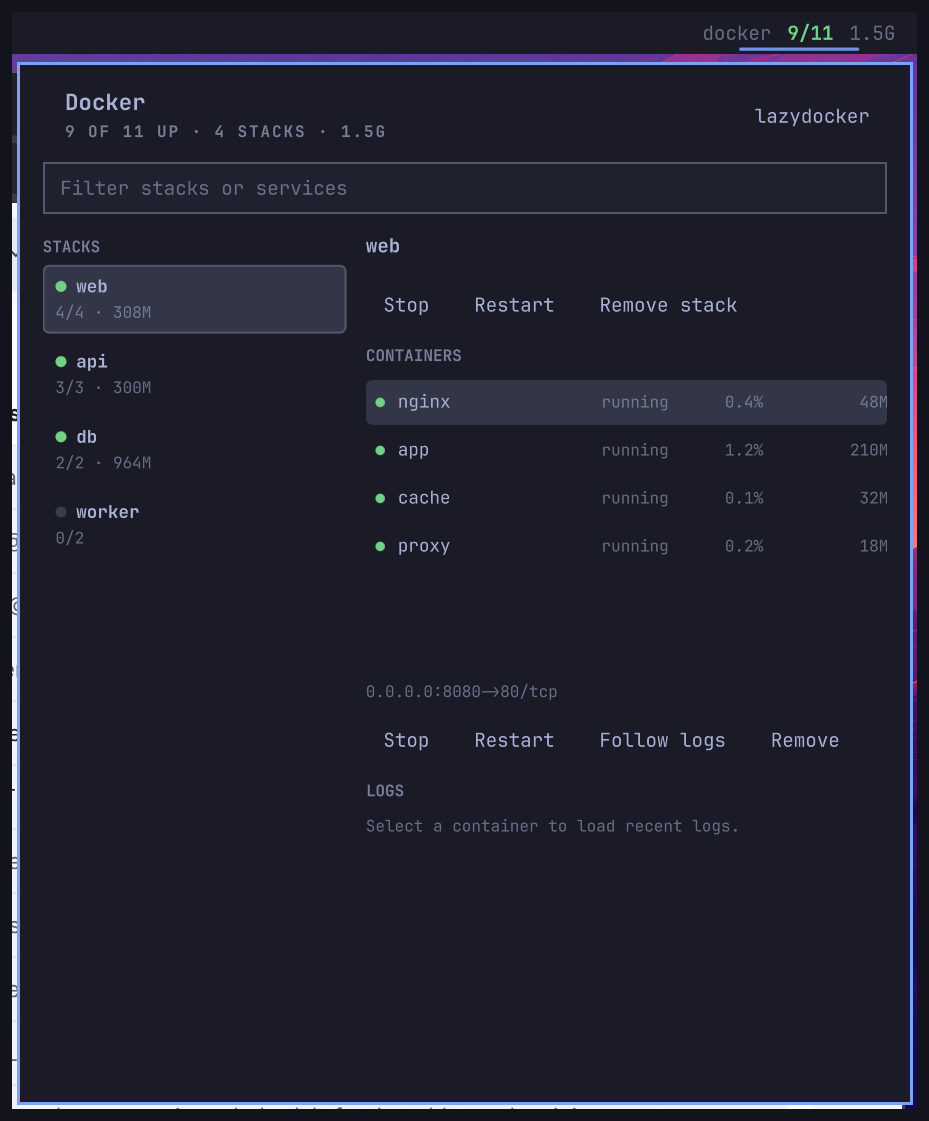Click the 0/2 text under worker

[x=69, y=538]
